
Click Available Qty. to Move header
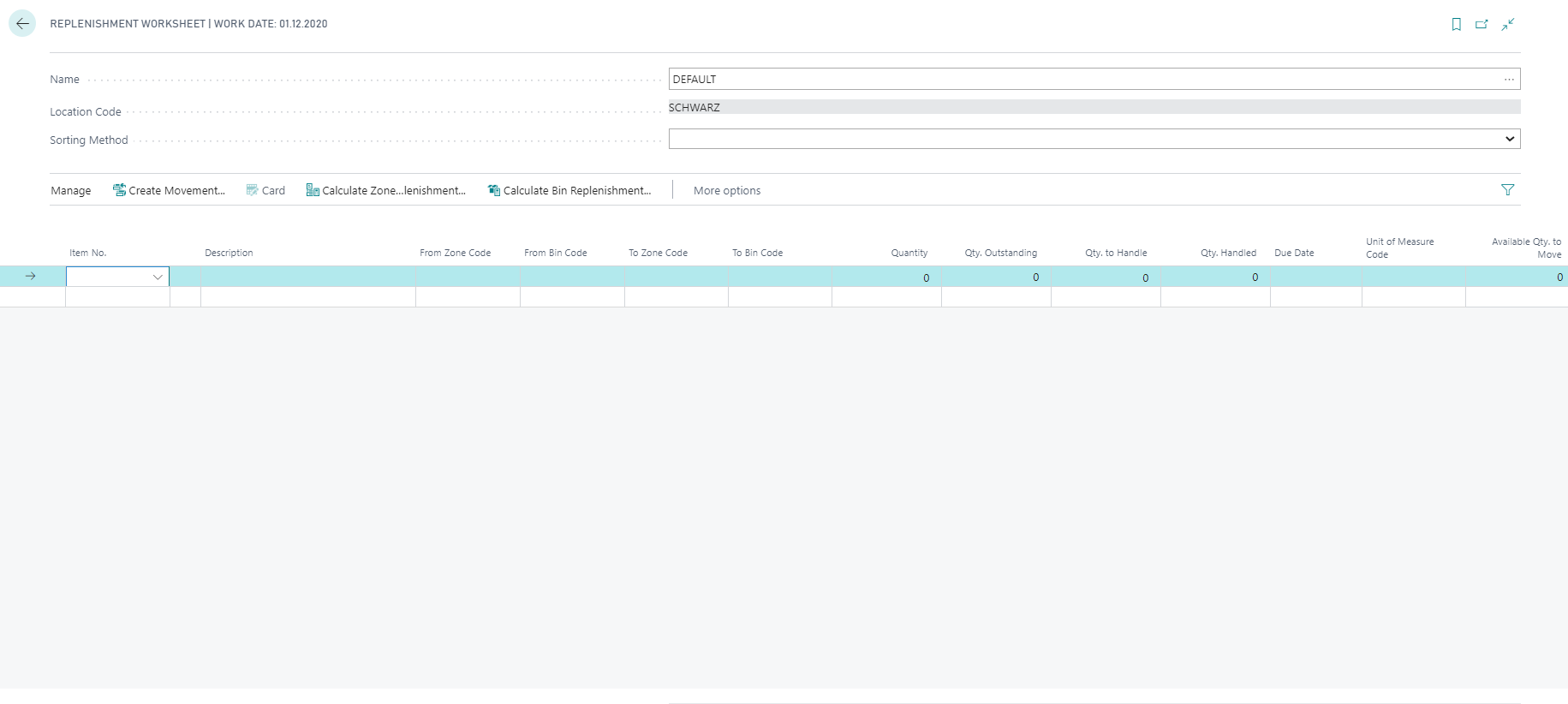tap(1526, 248)
